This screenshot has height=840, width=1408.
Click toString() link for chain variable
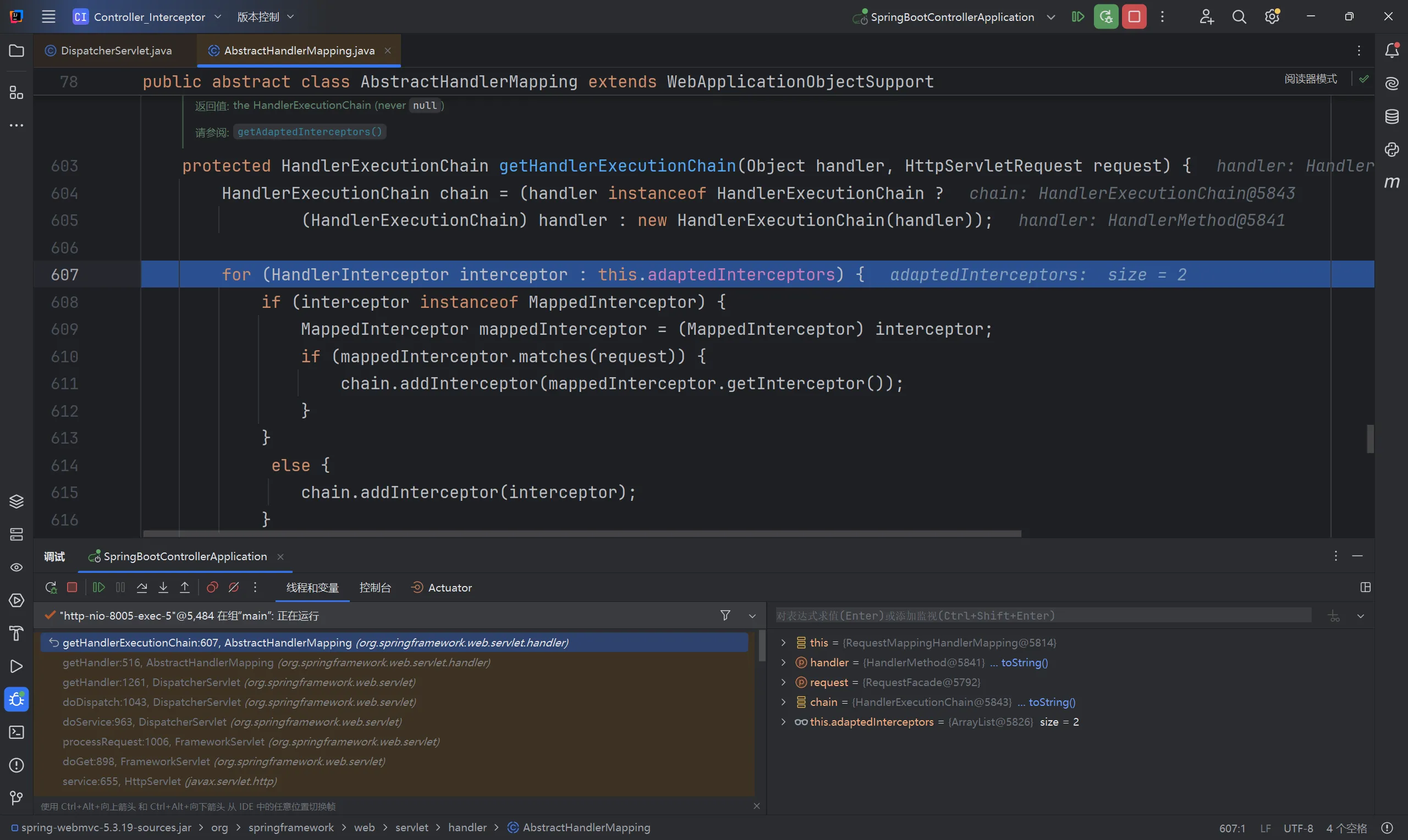pyautogui.click(x=1052, y=702)
